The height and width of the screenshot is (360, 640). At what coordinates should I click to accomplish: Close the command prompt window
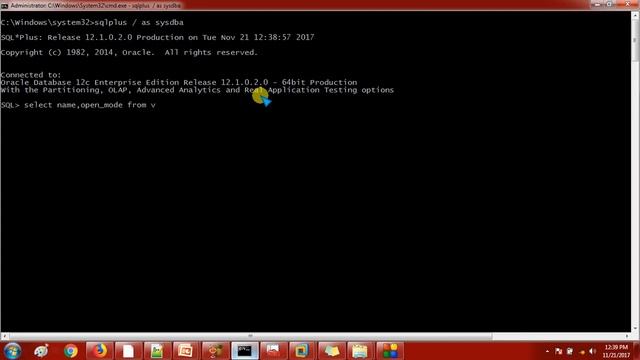pyautogui.click(x=627, y=4)
